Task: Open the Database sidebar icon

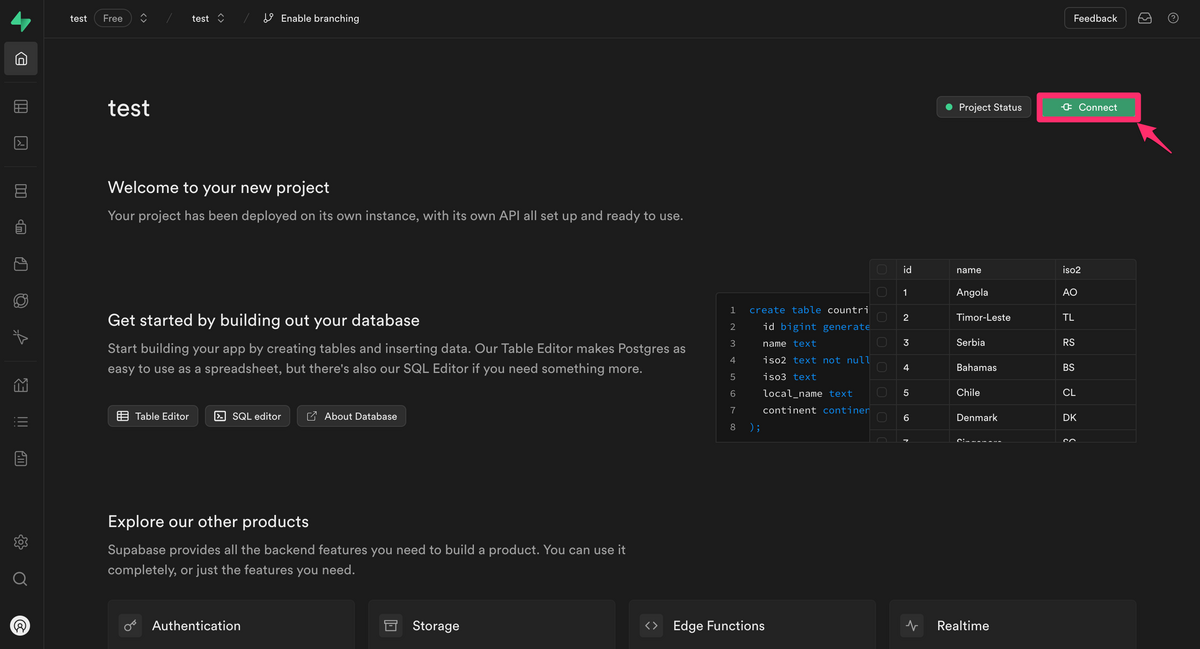Action: click(x=21, y=191)
